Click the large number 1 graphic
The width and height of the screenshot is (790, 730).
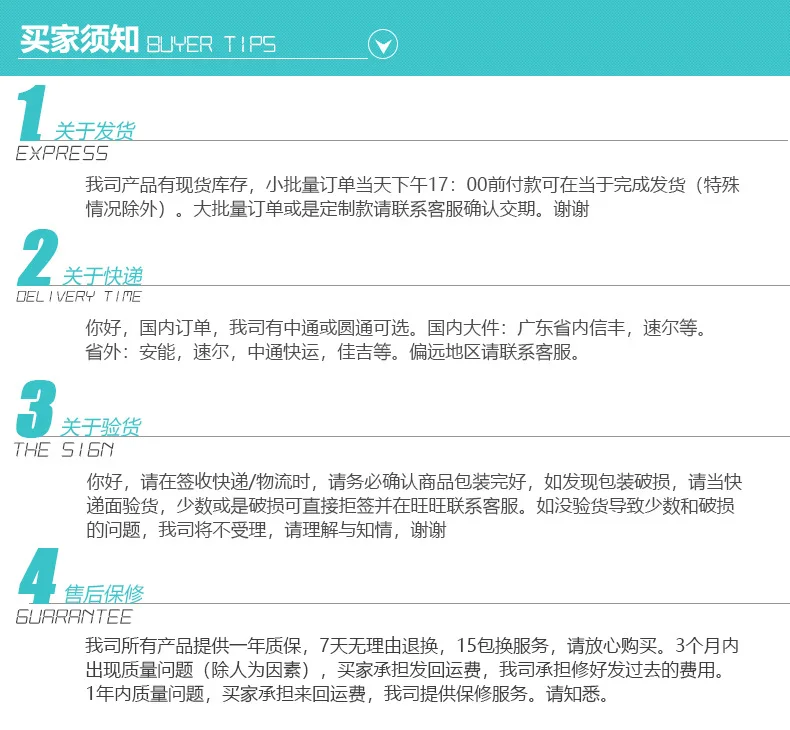pyautogui.click(x=32, y=113)
